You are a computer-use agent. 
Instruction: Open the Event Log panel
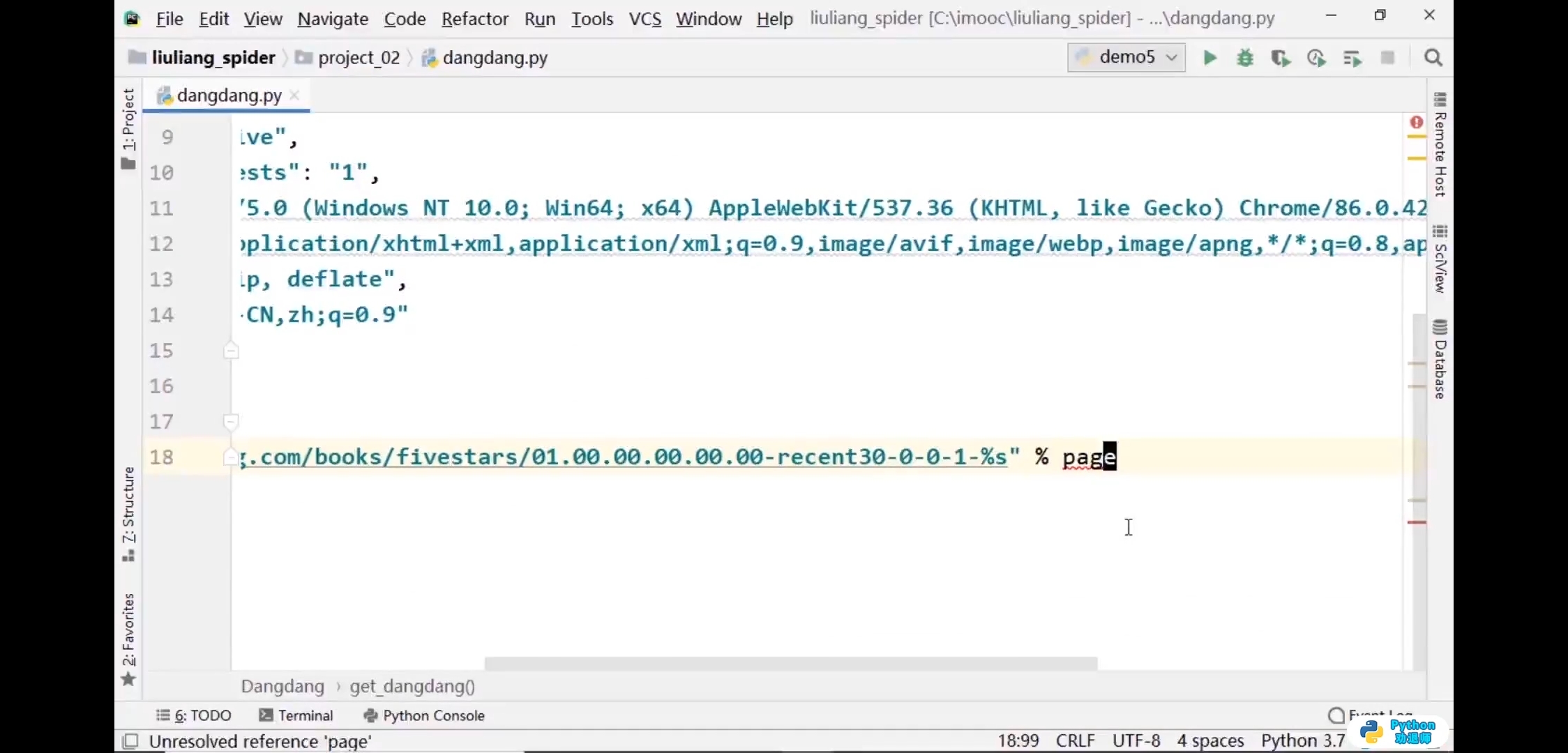[1371, 715]
